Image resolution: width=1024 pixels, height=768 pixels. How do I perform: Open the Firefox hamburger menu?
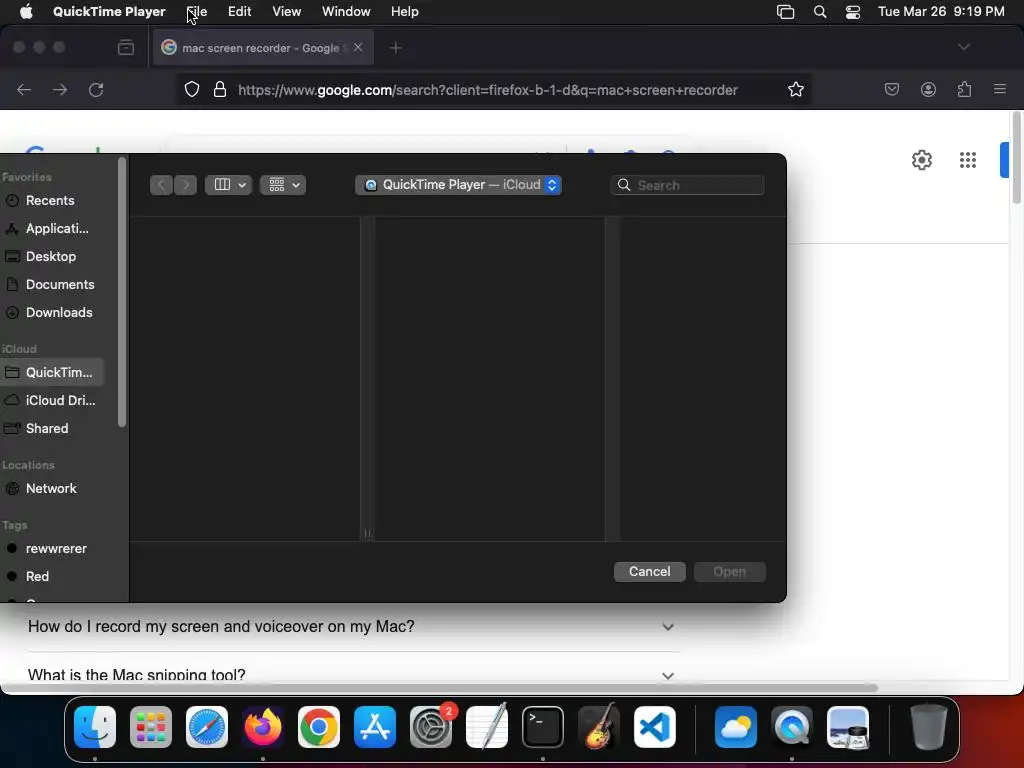1000,89
